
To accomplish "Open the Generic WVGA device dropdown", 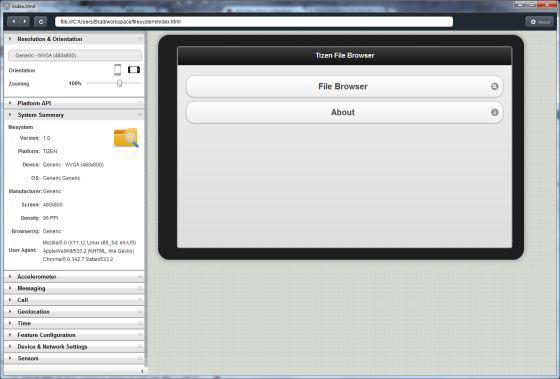I will [x=75, y=55].
